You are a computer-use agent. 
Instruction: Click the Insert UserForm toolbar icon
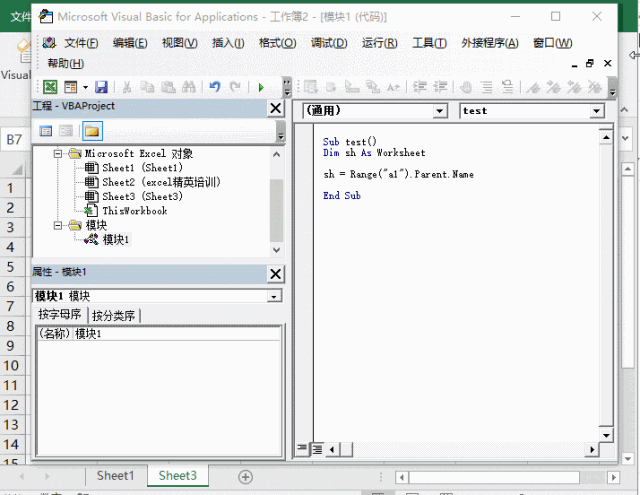(x=71, y=87)
